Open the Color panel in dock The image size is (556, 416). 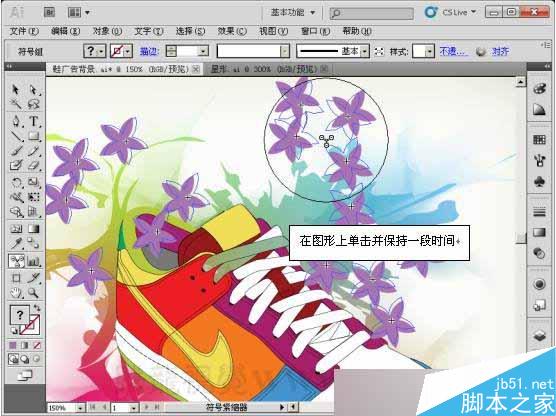coord(539,89)
